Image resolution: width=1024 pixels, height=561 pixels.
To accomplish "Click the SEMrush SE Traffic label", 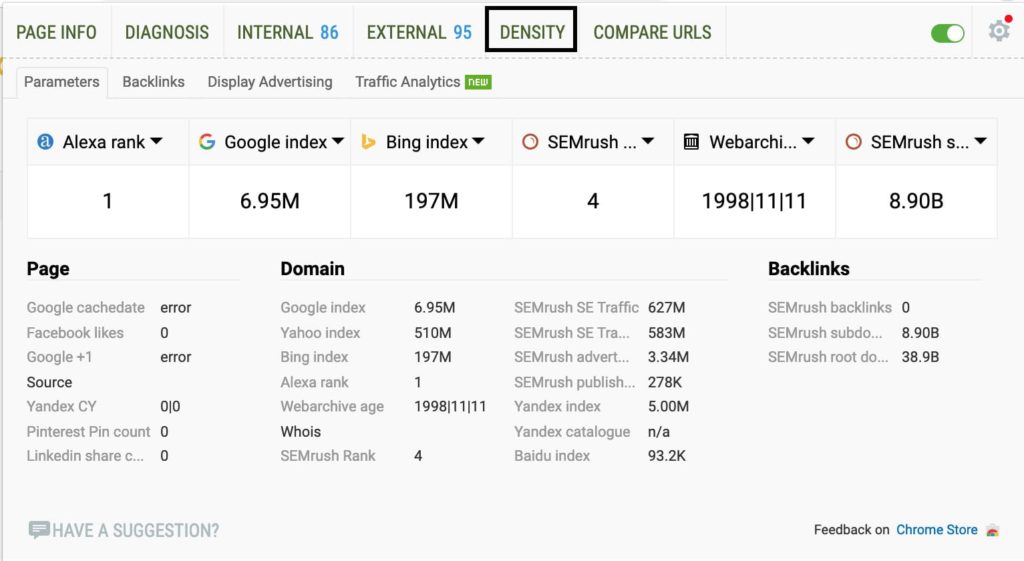I will click(x=576, y=308).
